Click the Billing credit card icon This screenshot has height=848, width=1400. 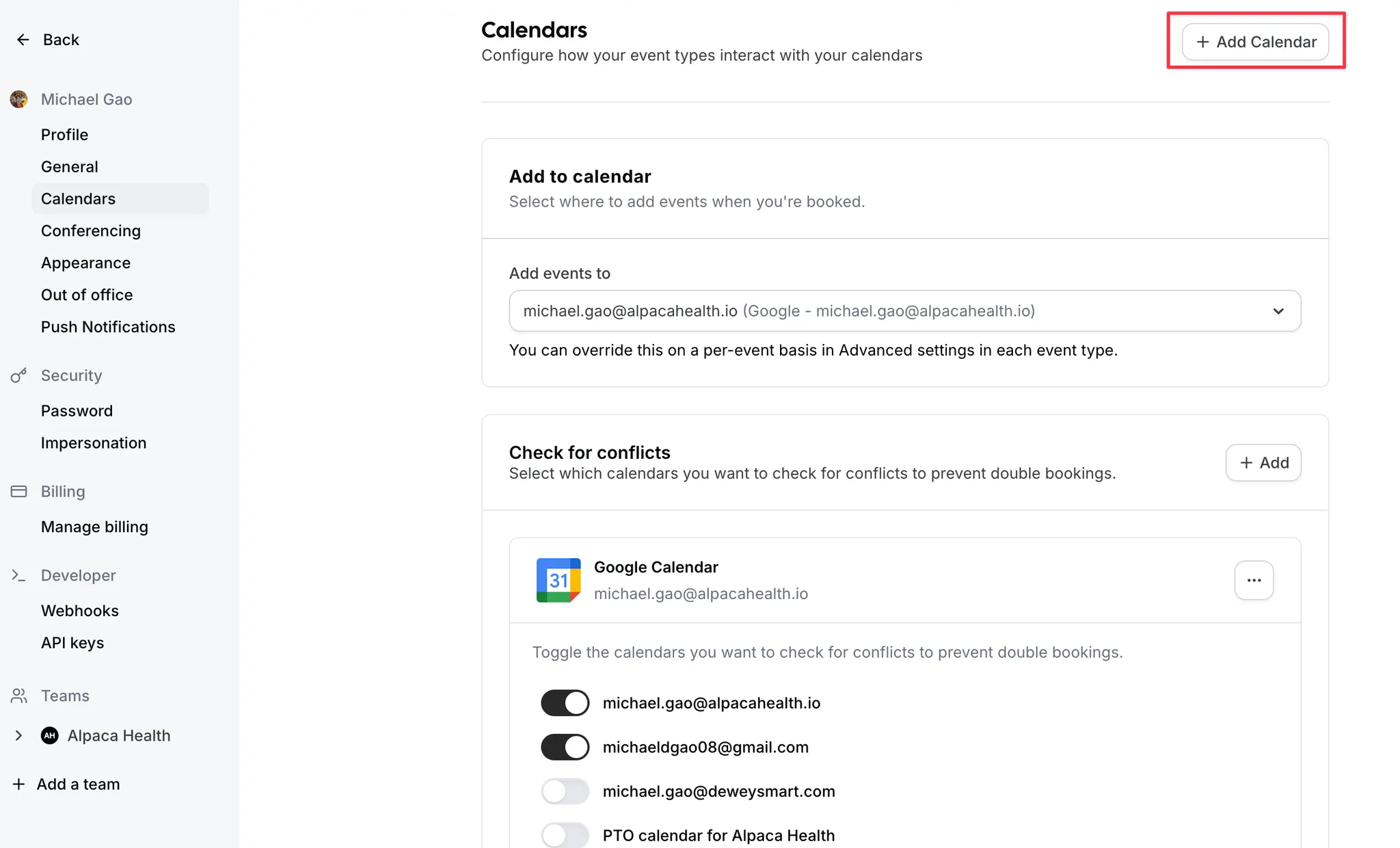click(x=19, y=491)
